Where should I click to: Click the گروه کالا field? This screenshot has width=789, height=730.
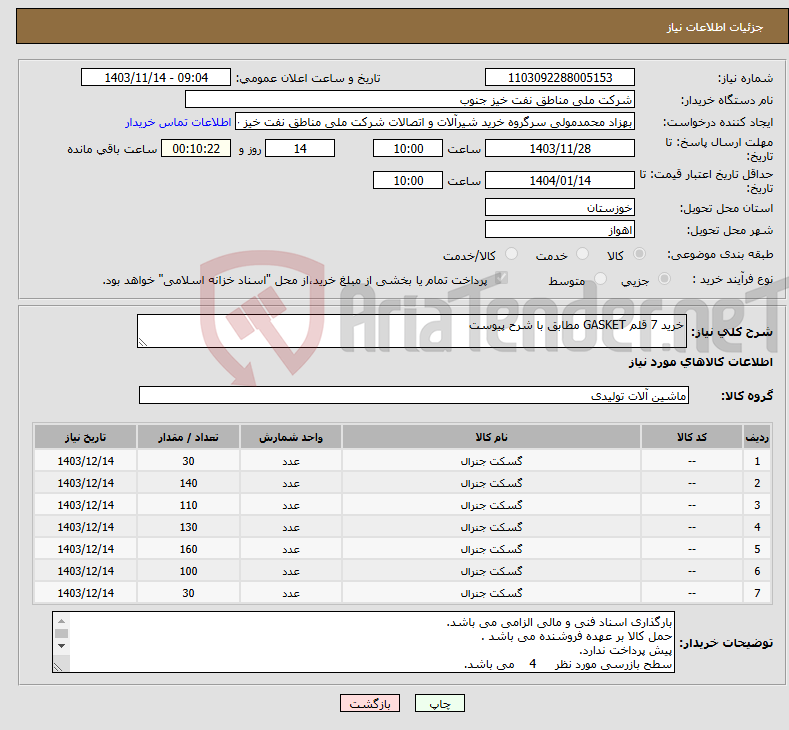point(414,396)
